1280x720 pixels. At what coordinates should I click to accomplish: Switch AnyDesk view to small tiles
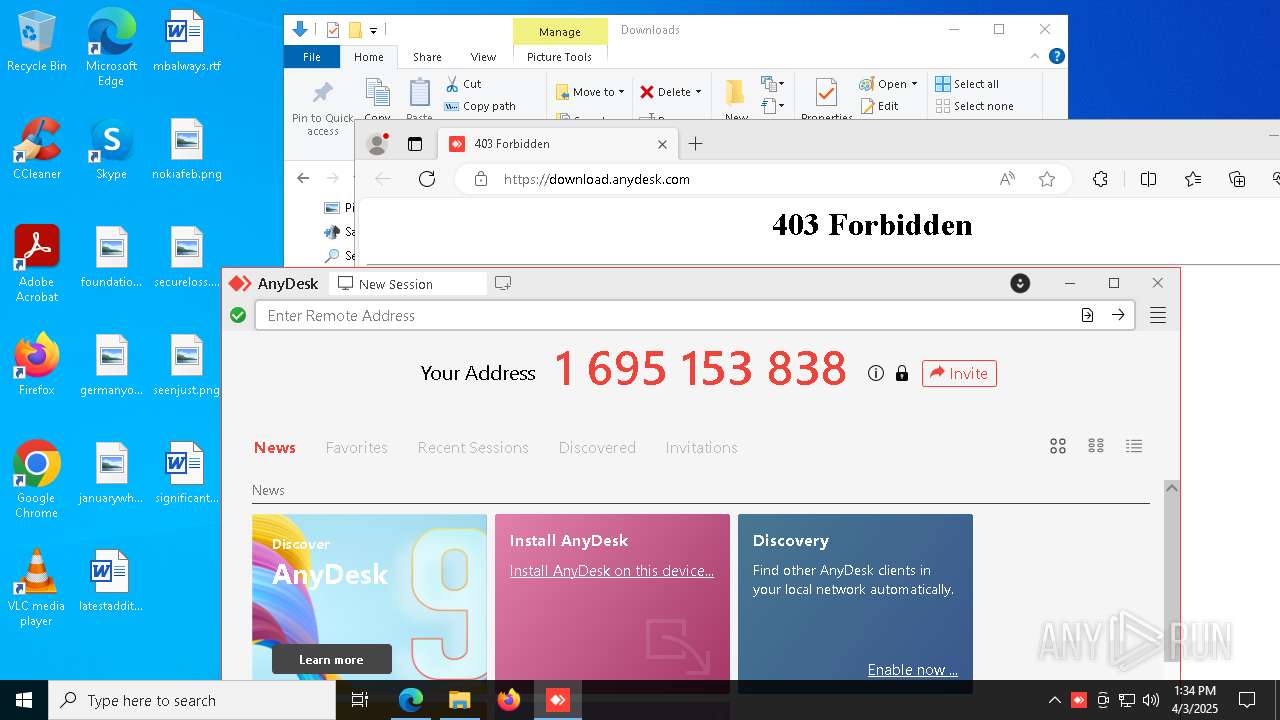tap(1096, 446)
